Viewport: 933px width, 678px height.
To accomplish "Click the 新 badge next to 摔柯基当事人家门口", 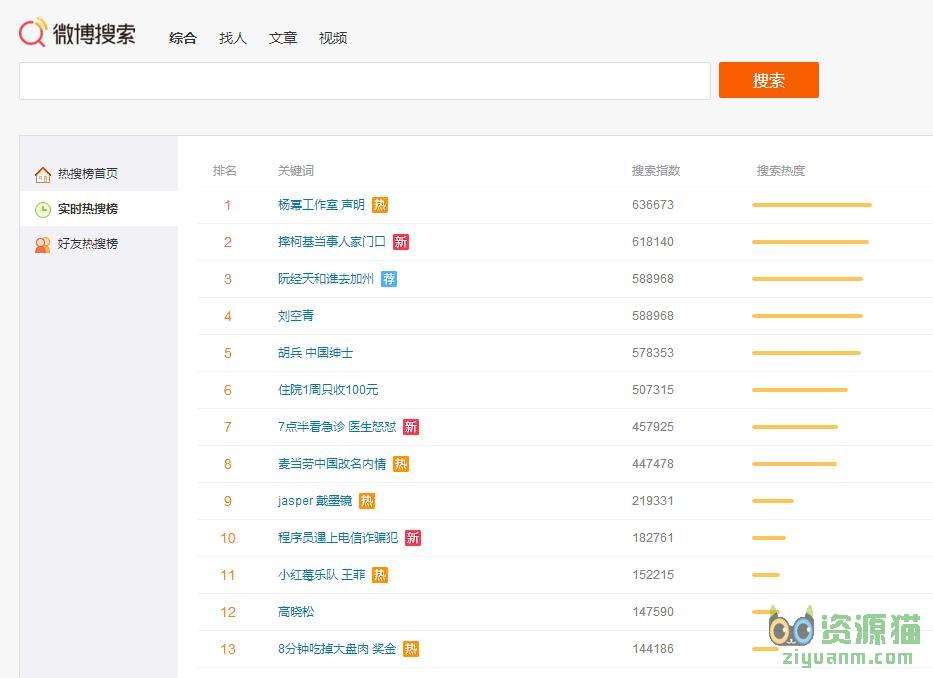I will (x=400, y=242).
